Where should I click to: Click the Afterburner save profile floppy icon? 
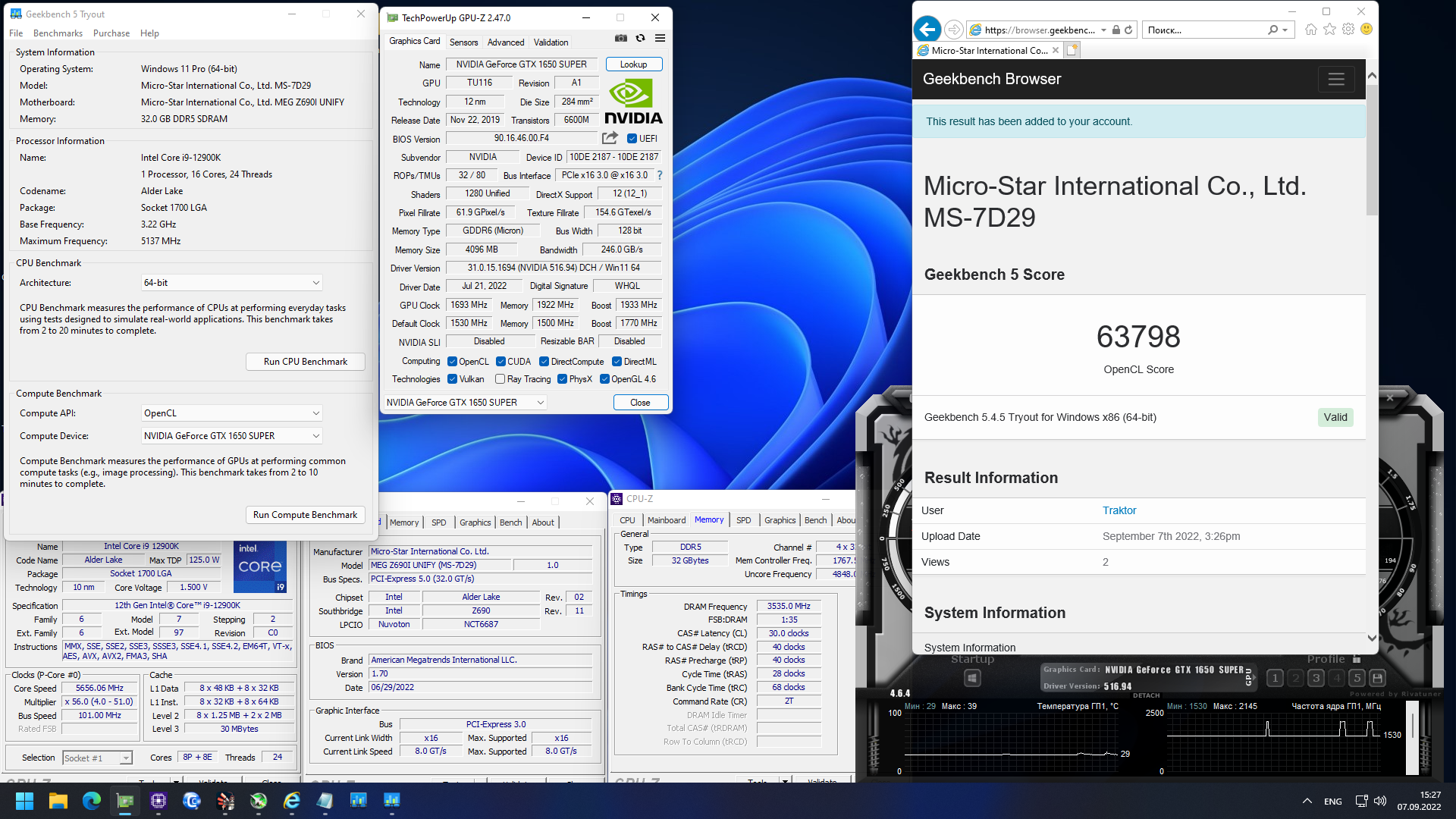pos(1377,678)
